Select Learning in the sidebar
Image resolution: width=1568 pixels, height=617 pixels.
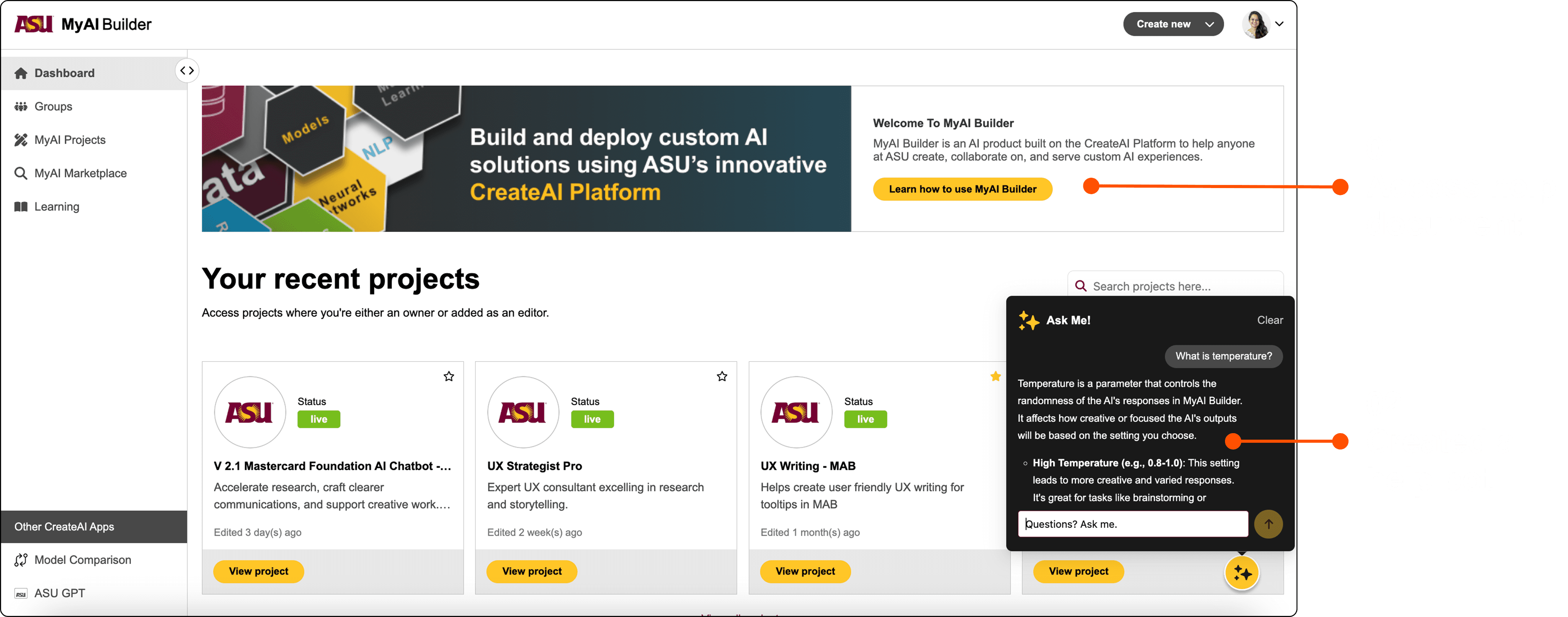[x=94, y=206]
